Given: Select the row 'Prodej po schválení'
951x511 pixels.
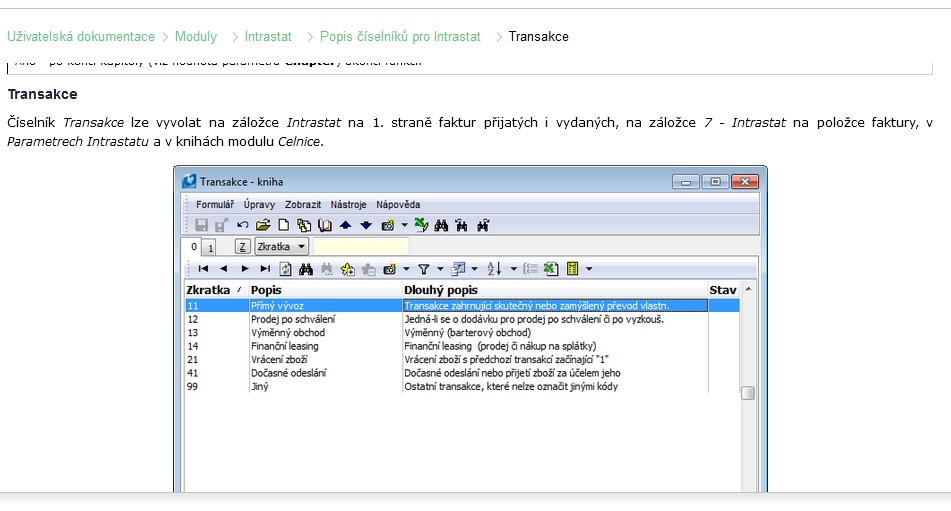Looking at the screenshot, I should click(462, 319).
